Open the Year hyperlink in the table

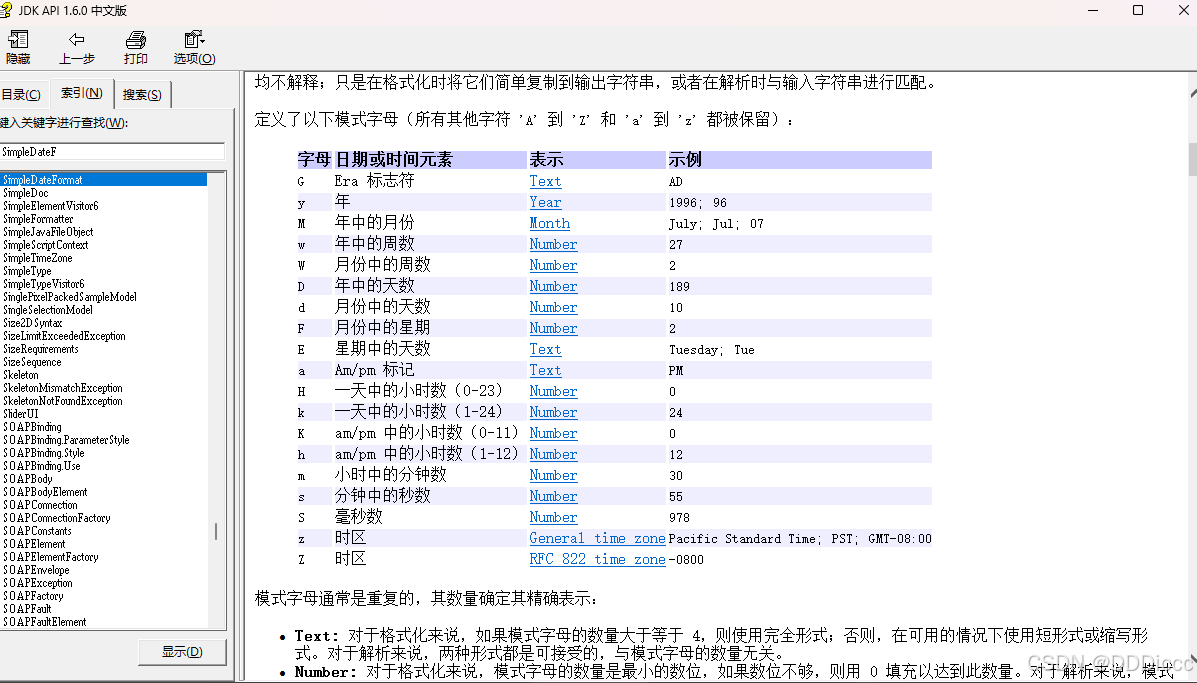click(x=544, y=202)
